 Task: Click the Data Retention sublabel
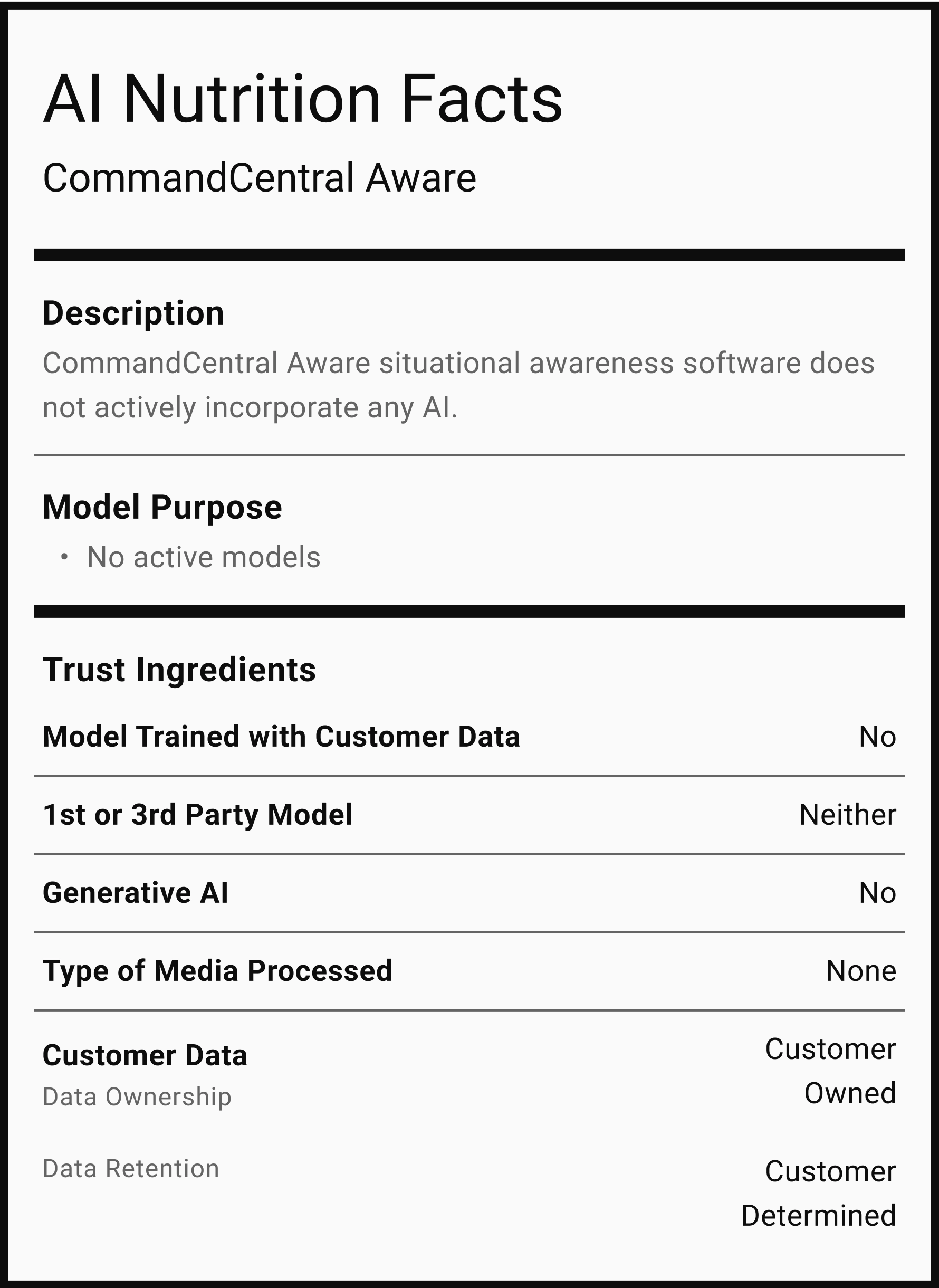[131, 1169]
